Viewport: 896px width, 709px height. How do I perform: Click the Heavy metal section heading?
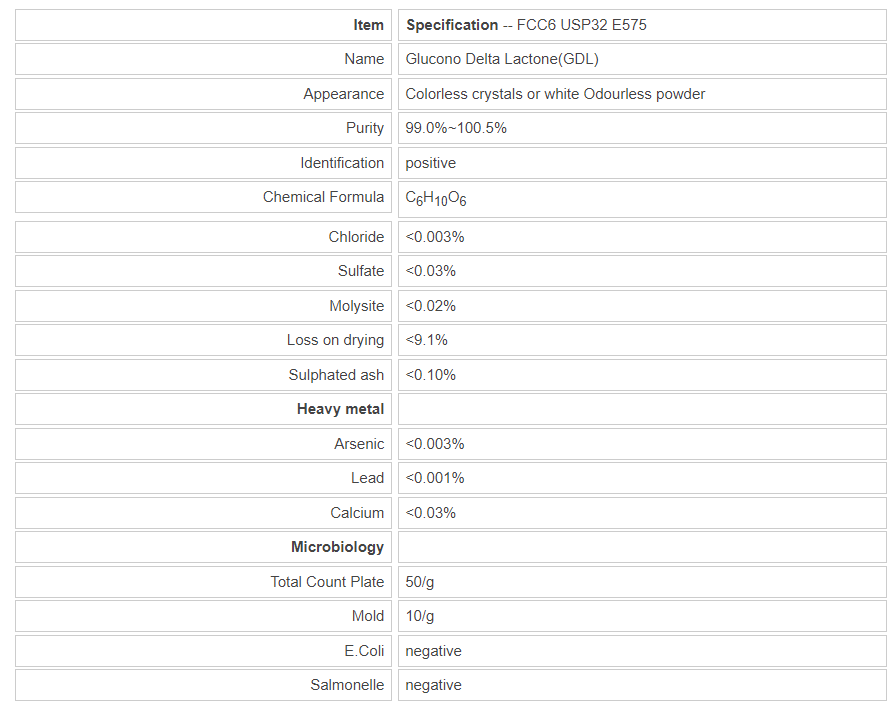(x=340, y=409)
